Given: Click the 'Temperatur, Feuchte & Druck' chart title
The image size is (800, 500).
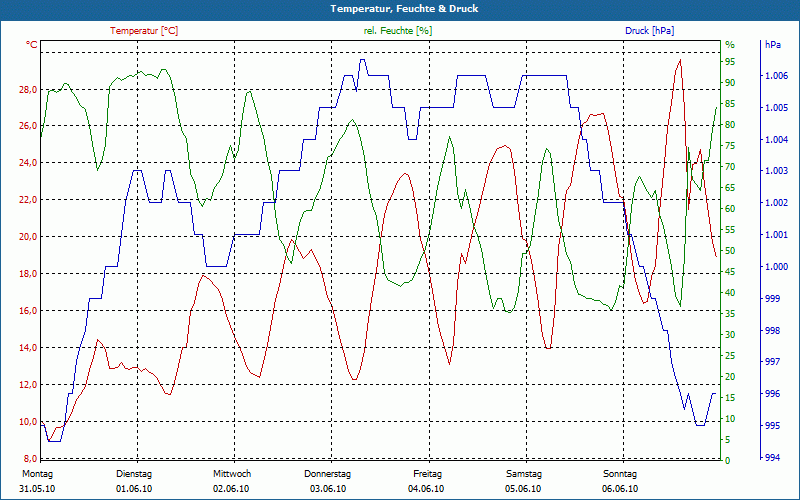Looking at the screenshot, I should pos(404,9).
